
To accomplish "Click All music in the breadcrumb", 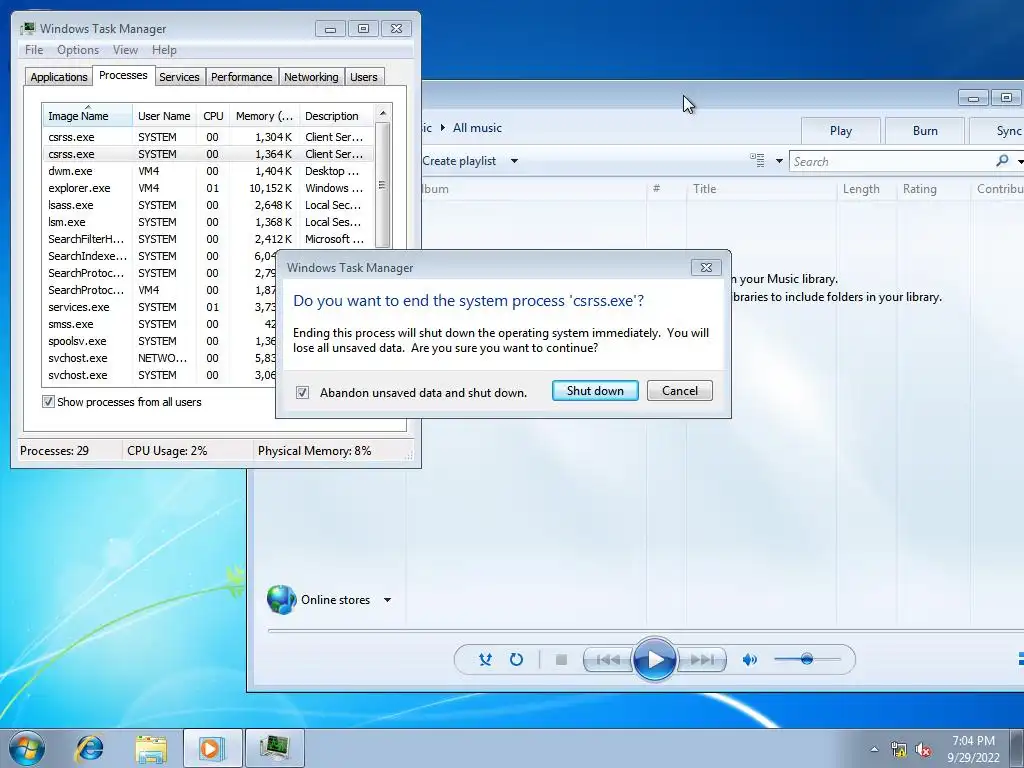I will 477,128.
